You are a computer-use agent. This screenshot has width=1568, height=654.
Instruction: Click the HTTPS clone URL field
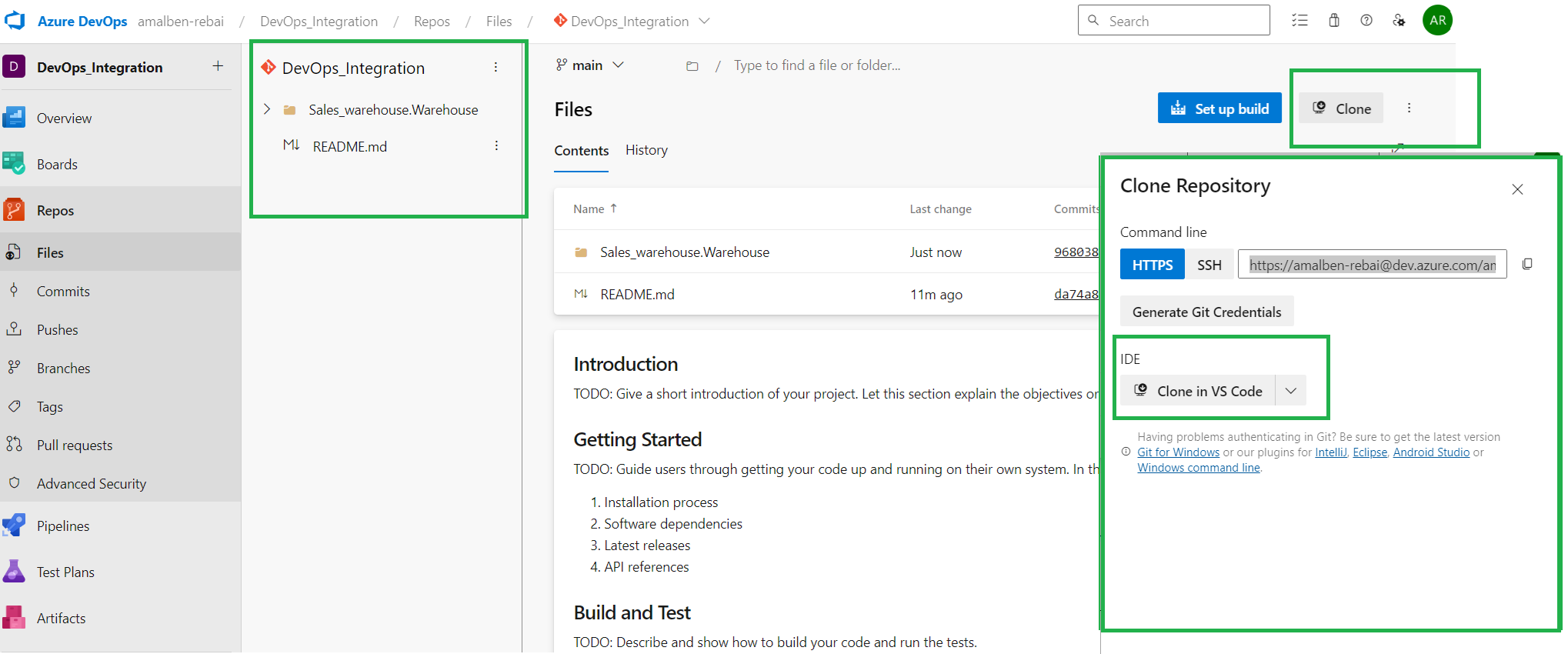(x=1372, y=265)
